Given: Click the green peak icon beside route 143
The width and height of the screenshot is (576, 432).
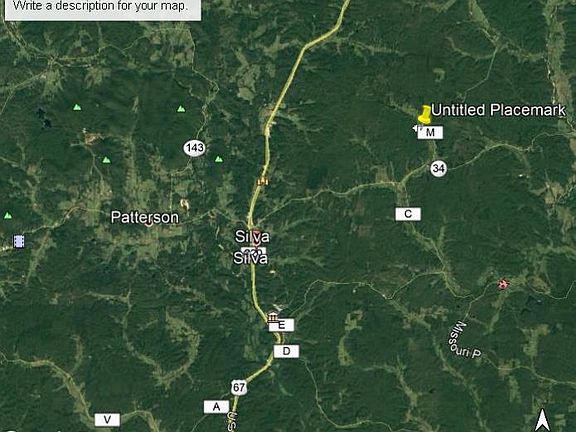Looking at the screenshot, I should (219, 159).
